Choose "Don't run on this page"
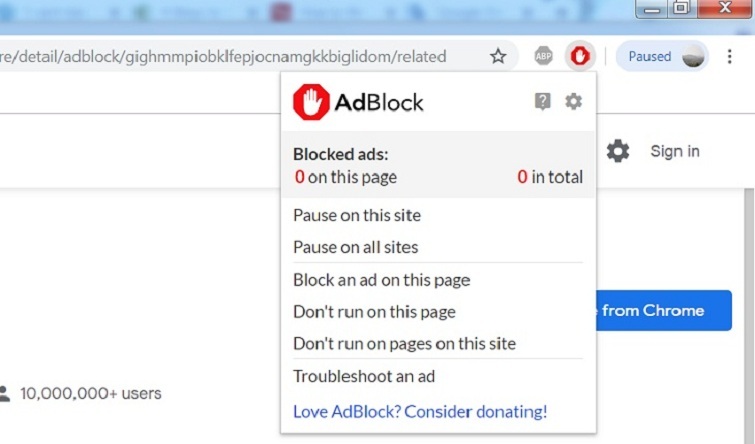The height and width of the screenshot is (444, 755). click(374, 312)
